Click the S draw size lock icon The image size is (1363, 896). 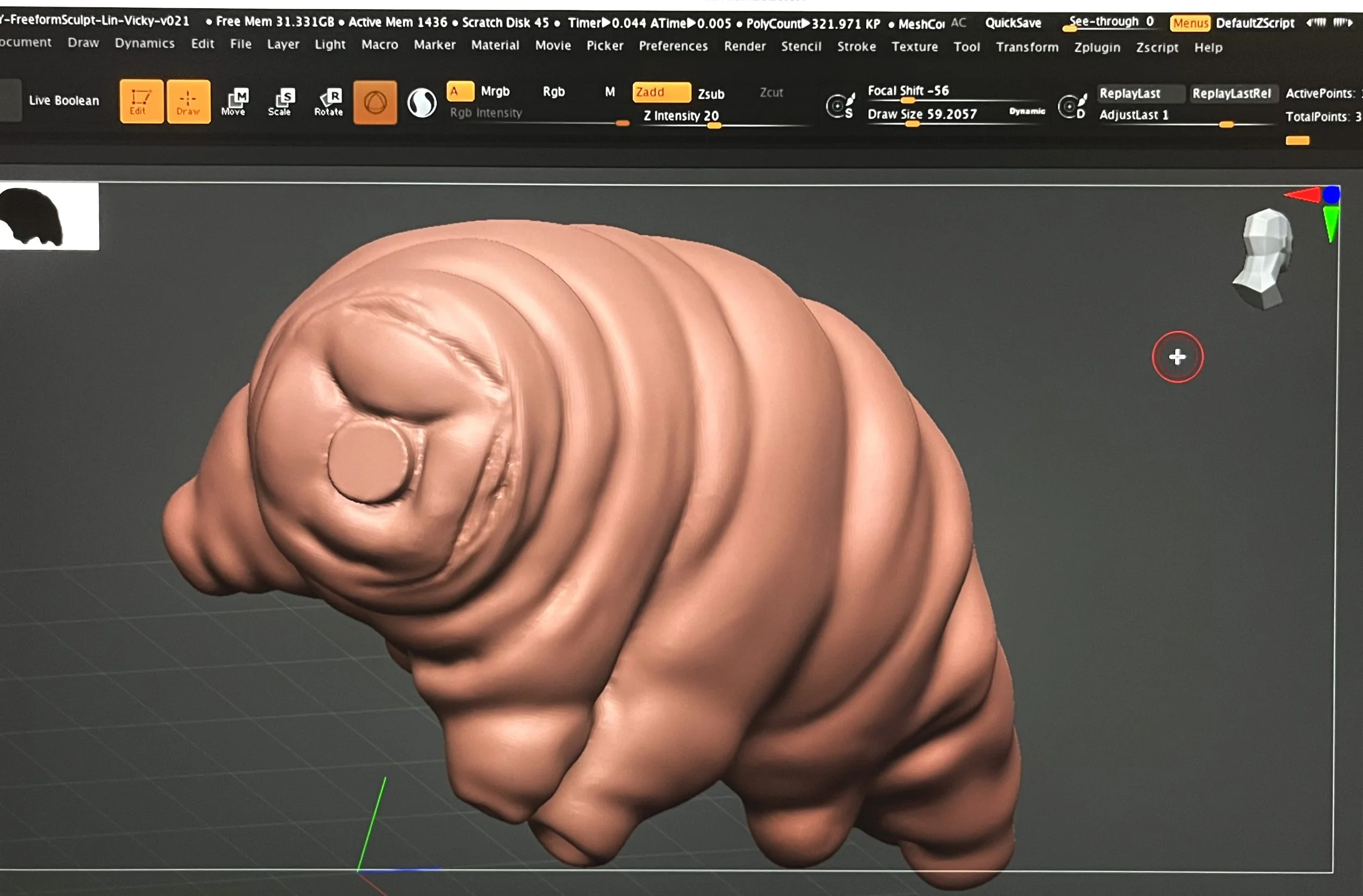(x=840, y=105)
